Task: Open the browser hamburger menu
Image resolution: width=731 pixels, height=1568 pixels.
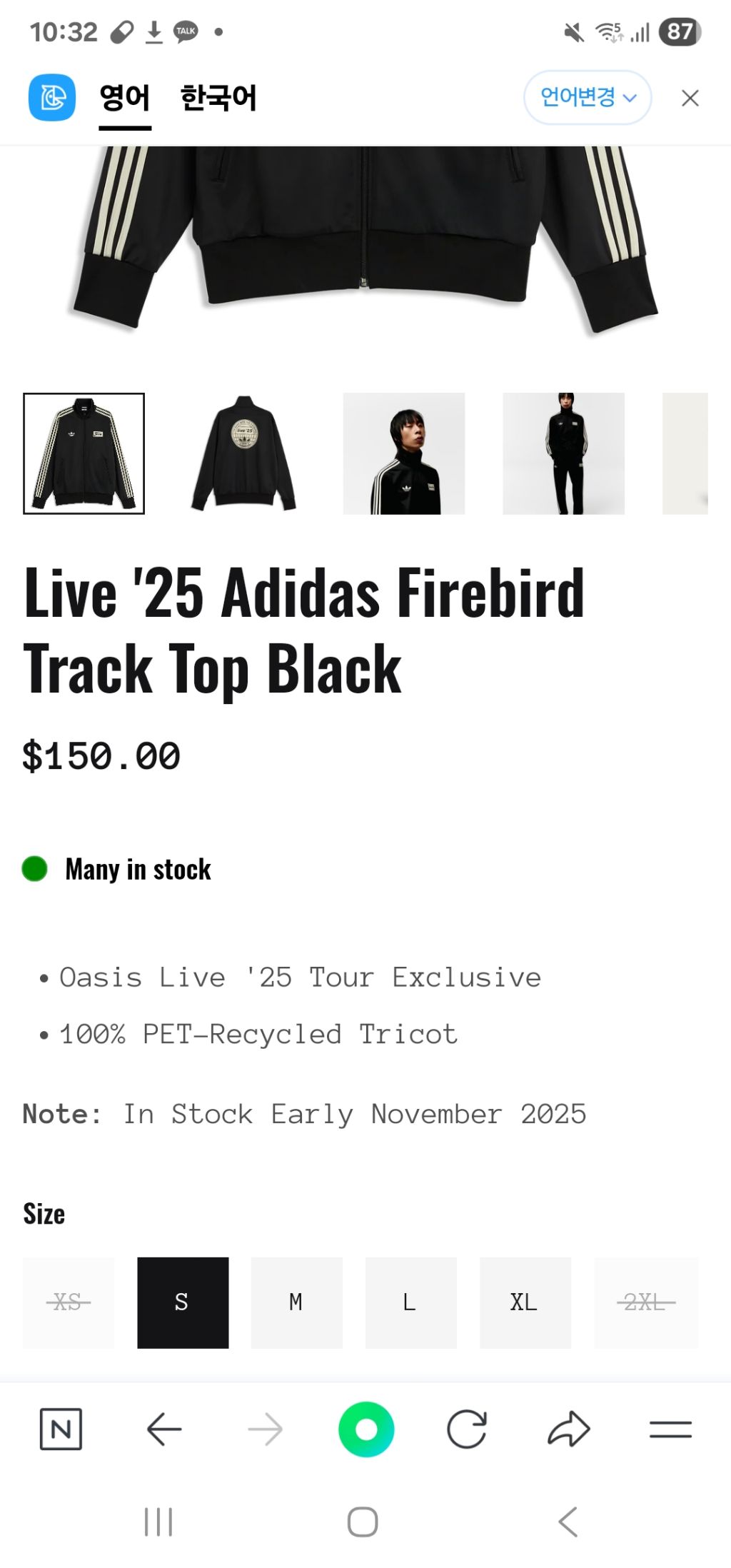Action: (670, 1429)
